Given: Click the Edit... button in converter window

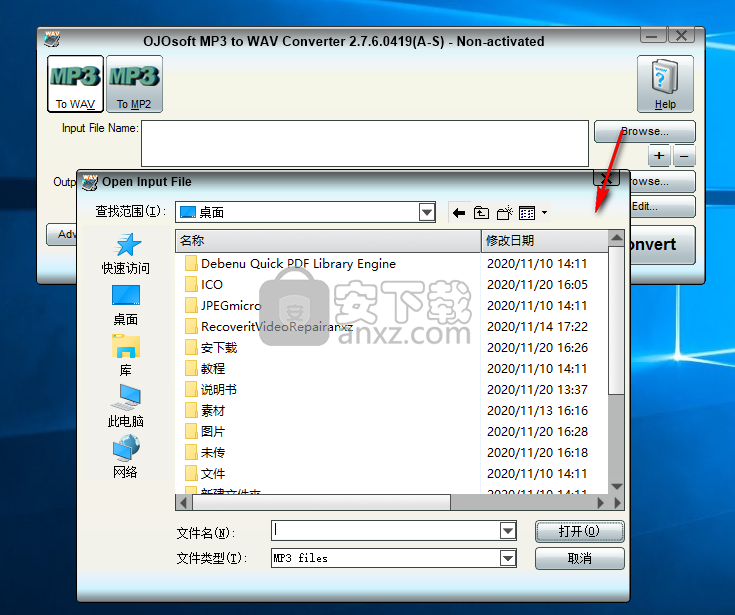Looking at the screenshot, I should (662, 206).
